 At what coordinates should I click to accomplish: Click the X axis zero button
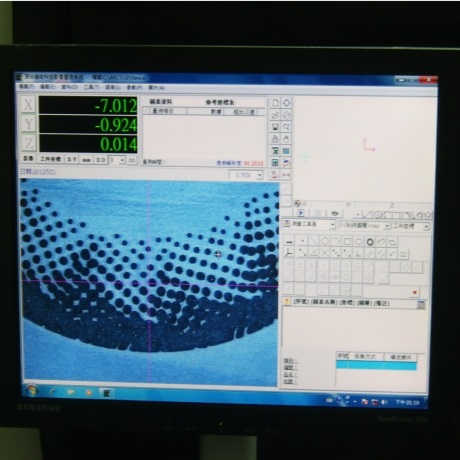click(x=28, y=105)
